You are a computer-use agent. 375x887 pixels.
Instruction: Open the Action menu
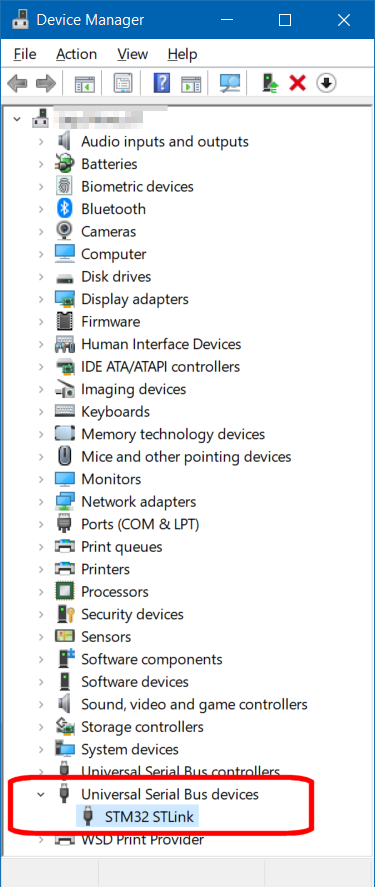pos(76,54)
